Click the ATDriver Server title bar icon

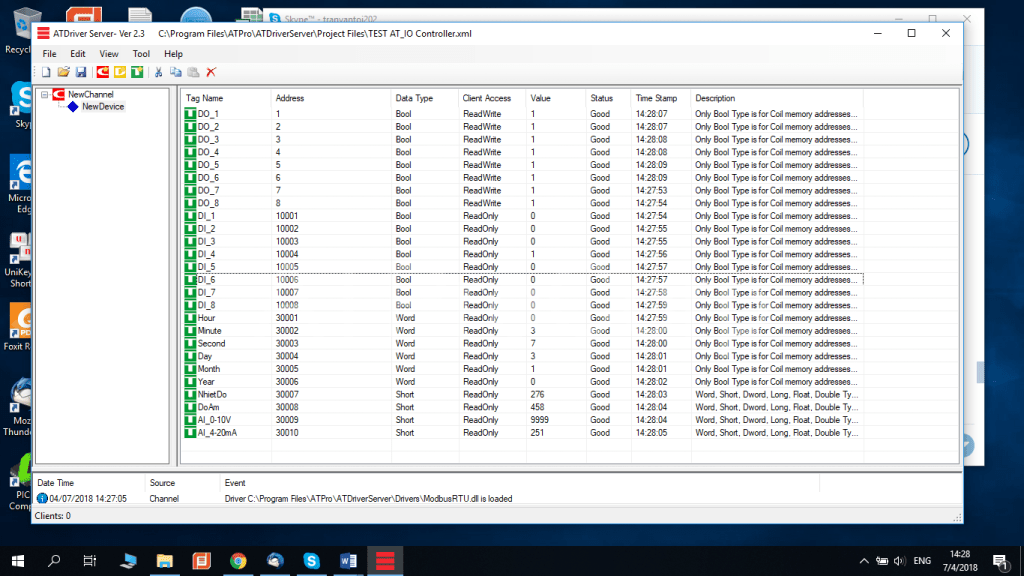(x=43, y=33)
